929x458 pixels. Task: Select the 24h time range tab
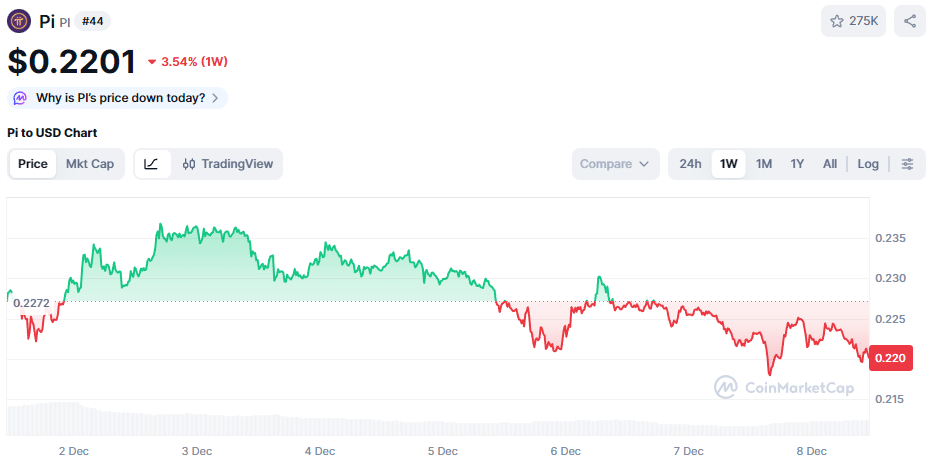[690, 164]
